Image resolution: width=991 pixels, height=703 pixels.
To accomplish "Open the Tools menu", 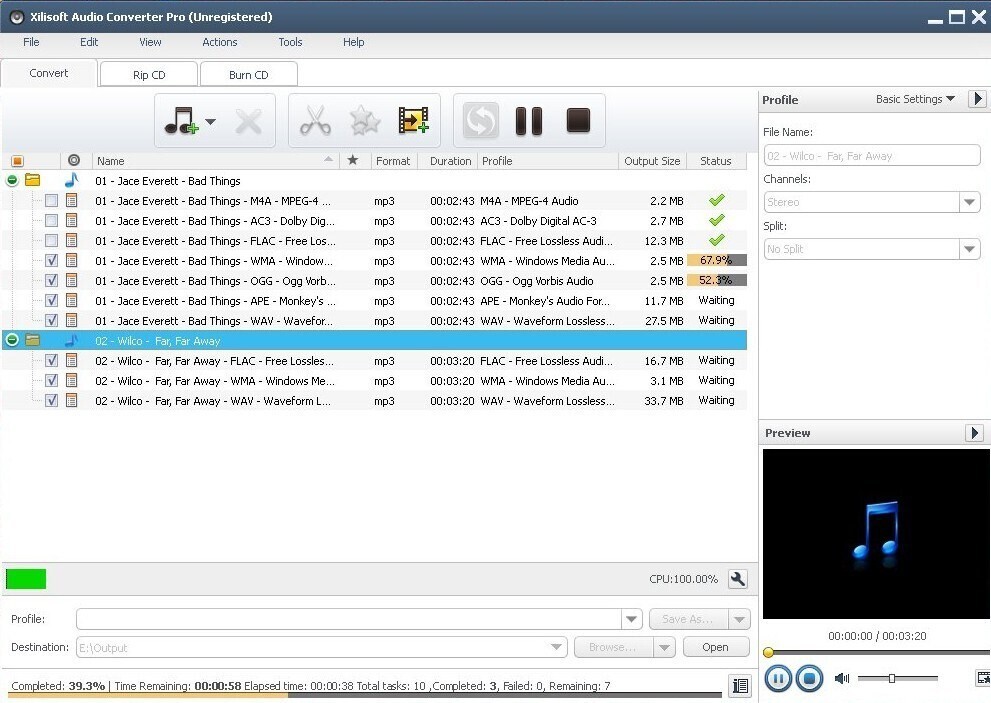I will click(x=290, y=42).
